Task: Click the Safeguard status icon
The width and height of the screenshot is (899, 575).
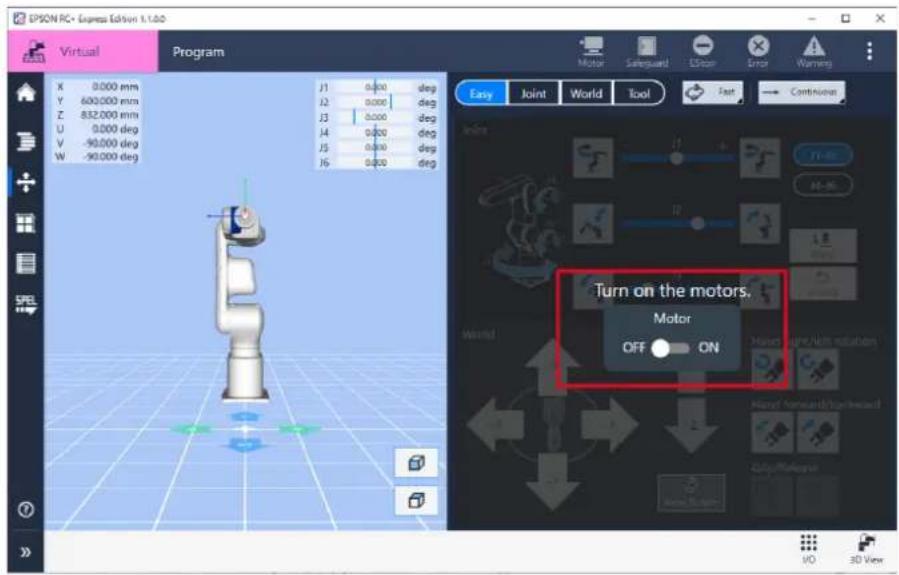Action: pyautogui.click(x=647, y=52)
